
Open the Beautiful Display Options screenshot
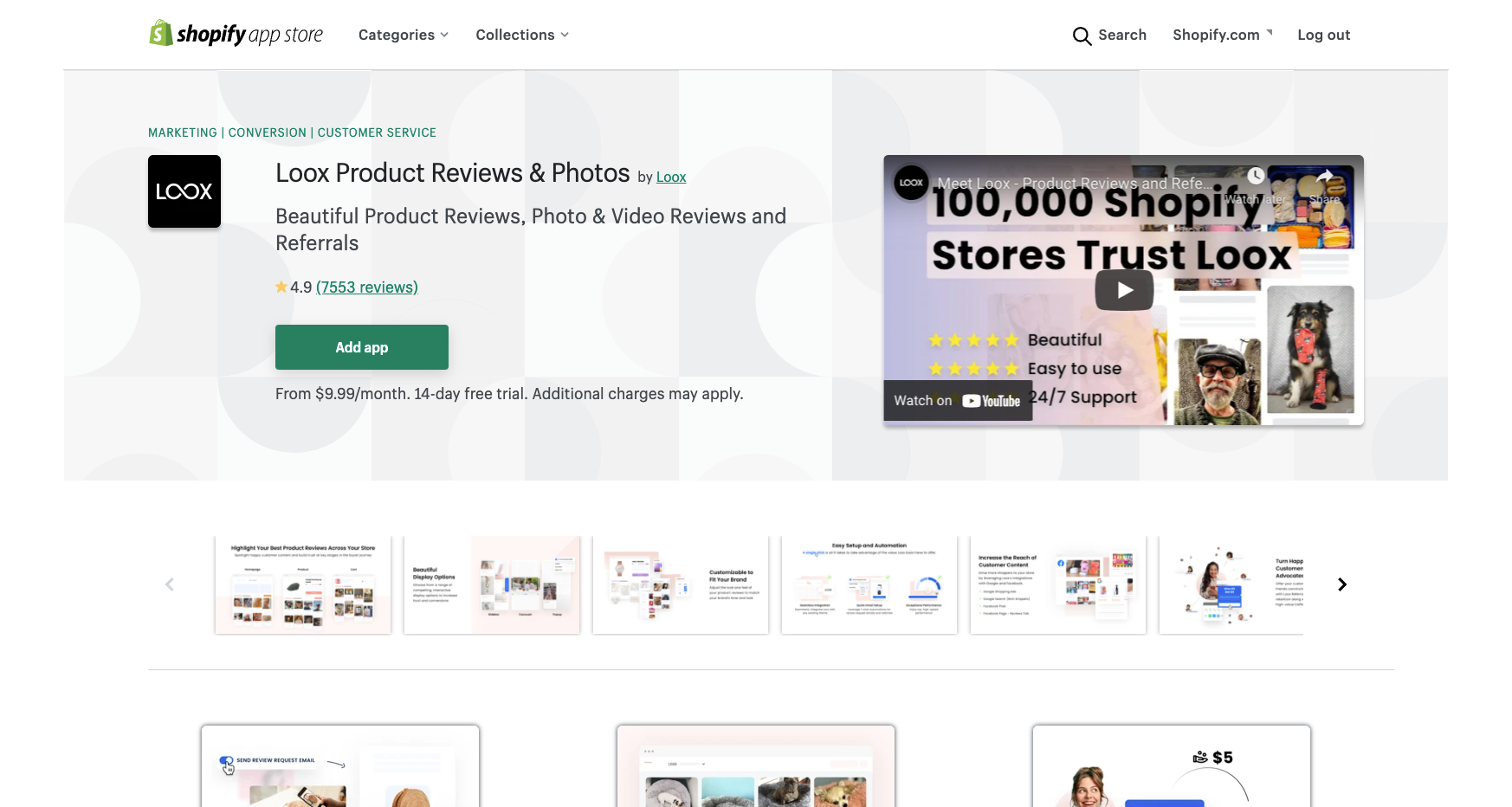492,584
